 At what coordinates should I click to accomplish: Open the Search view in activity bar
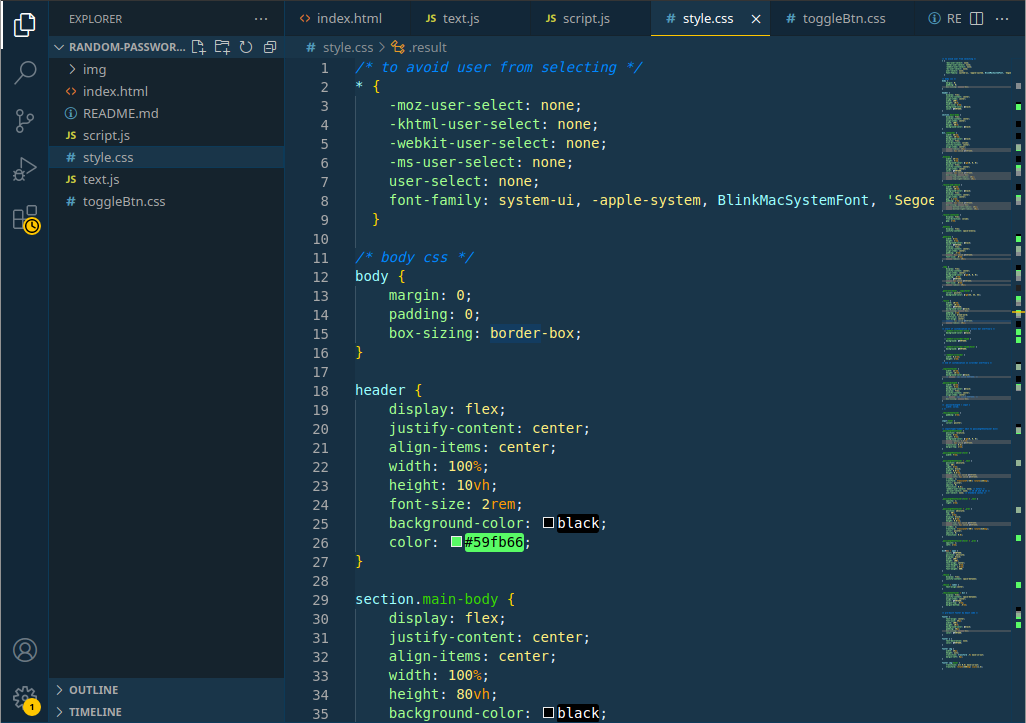25,72
